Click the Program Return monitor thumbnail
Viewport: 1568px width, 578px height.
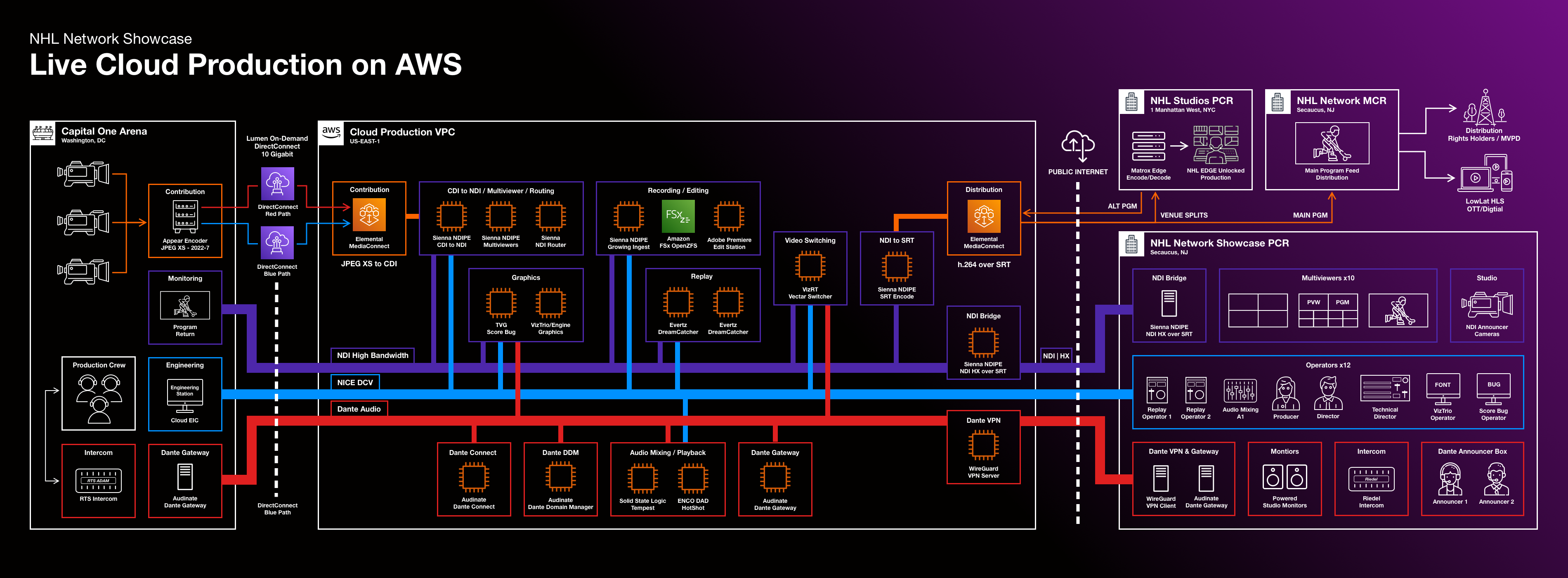[185, 305]
